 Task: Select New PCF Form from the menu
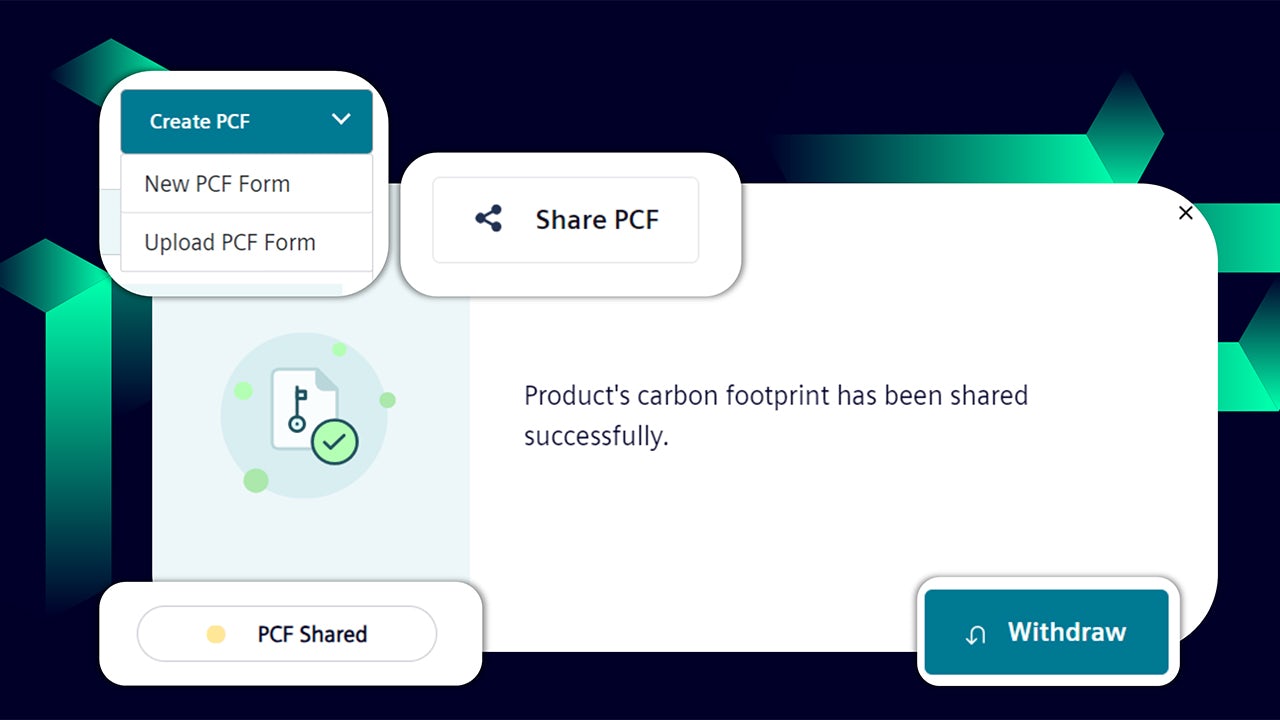[217, 184]
